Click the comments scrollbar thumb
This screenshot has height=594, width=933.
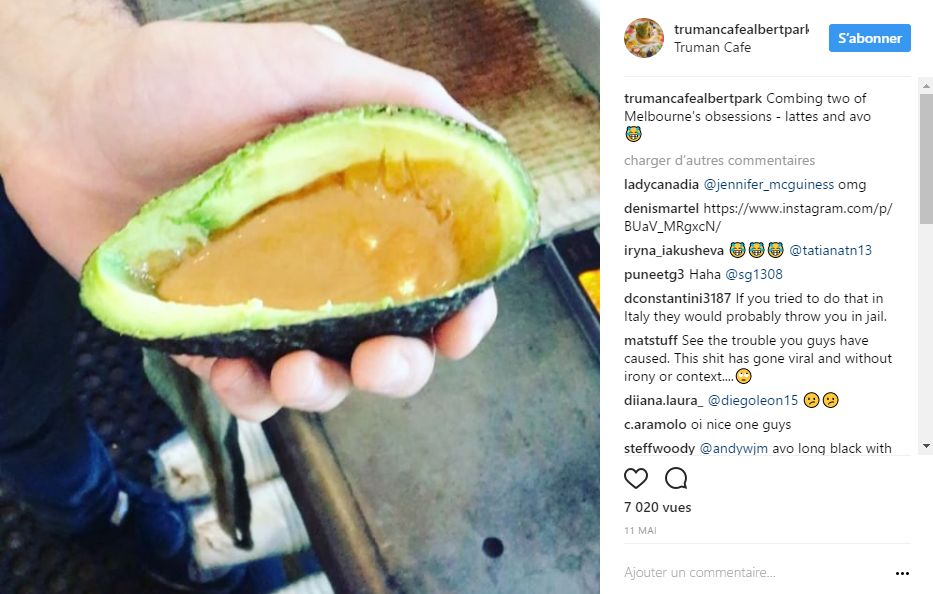926,159
